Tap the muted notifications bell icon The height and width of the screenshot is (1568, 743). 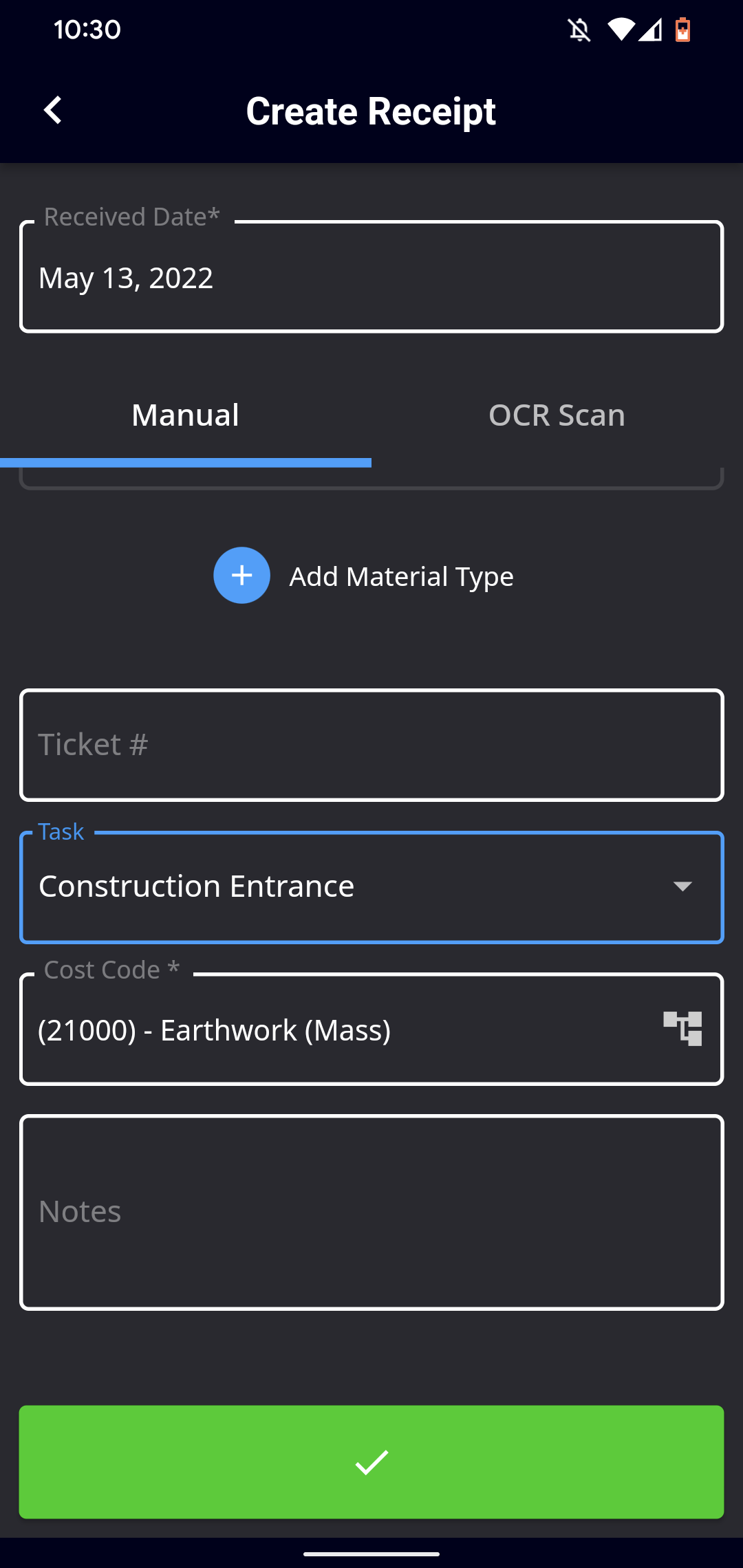pyautogui.click(x=579, y=30)
